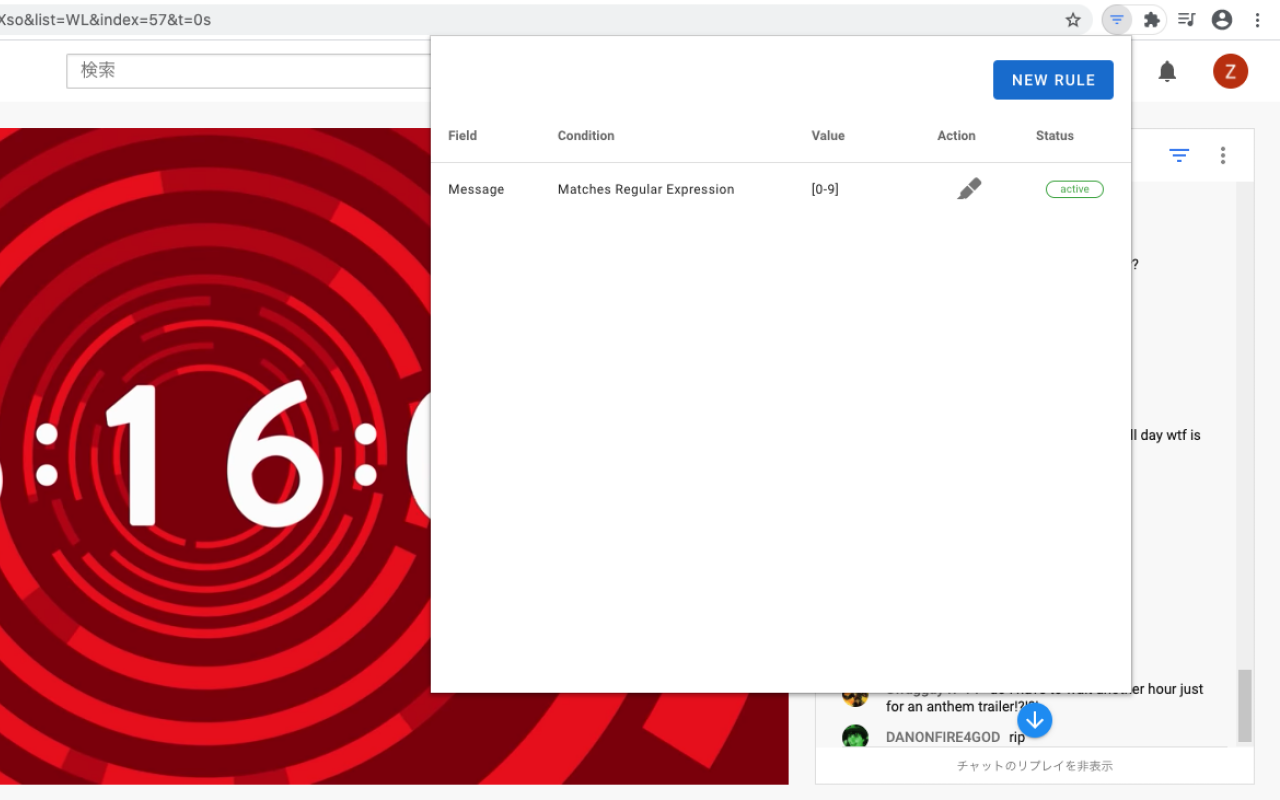The image size is (1280, 800).
Task: Open the chat panel three-dot options
Action: tap(1222, 155)
